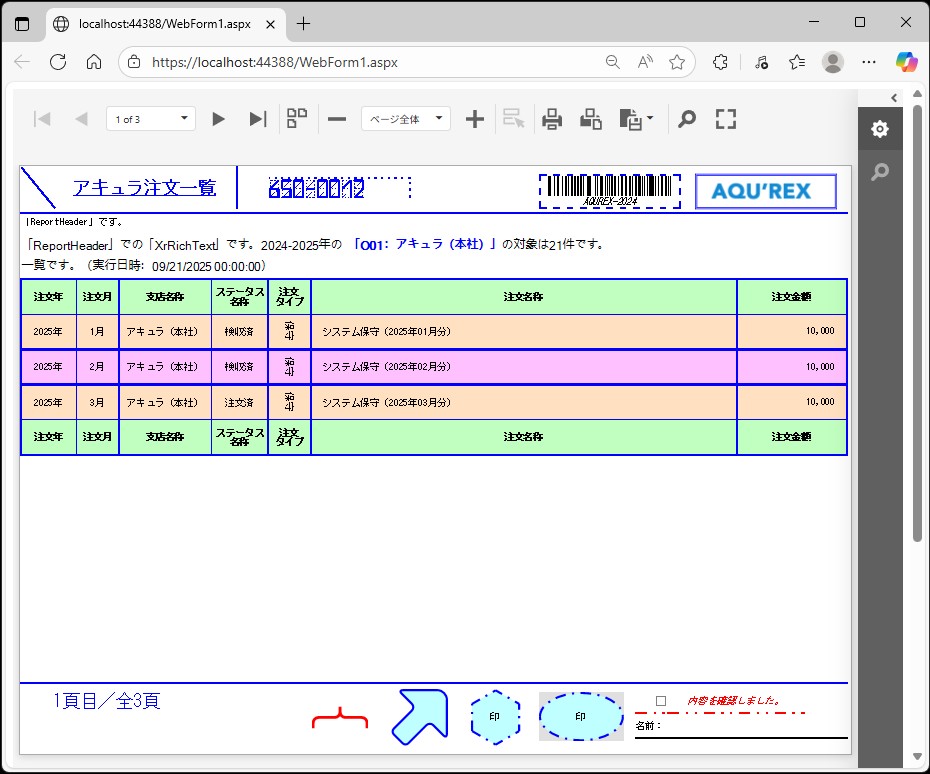Open the settings gear tab in right panel

(879, 129)
